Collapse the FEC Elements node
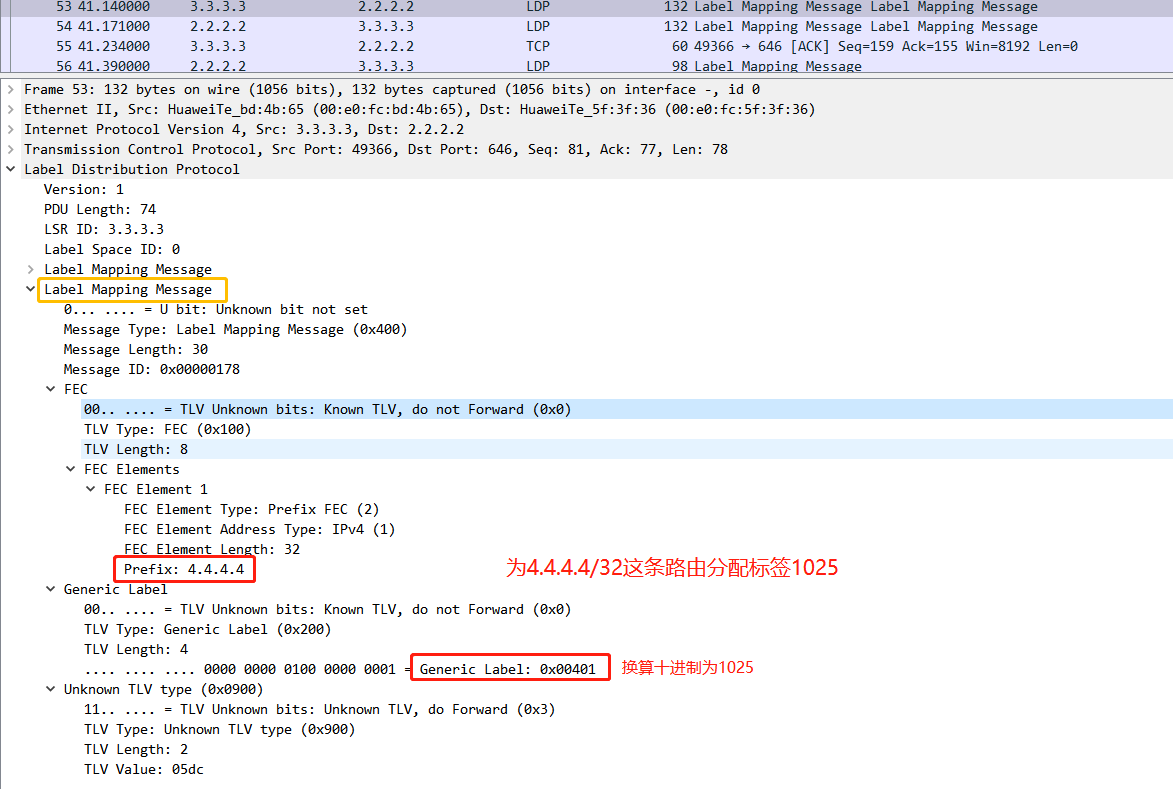Image resolution: width=1173 pixels, height=789 pixels. (70, 469)
